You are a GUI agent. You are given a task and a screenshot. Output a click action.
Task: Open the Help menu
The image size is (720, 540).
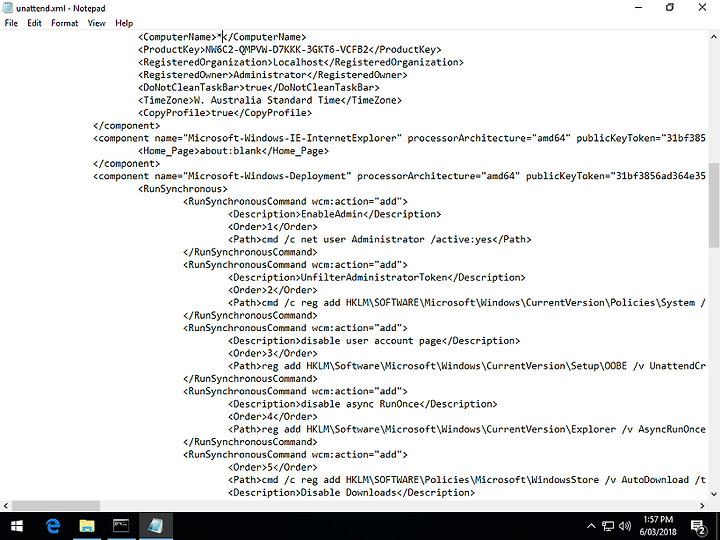[124, 23]
